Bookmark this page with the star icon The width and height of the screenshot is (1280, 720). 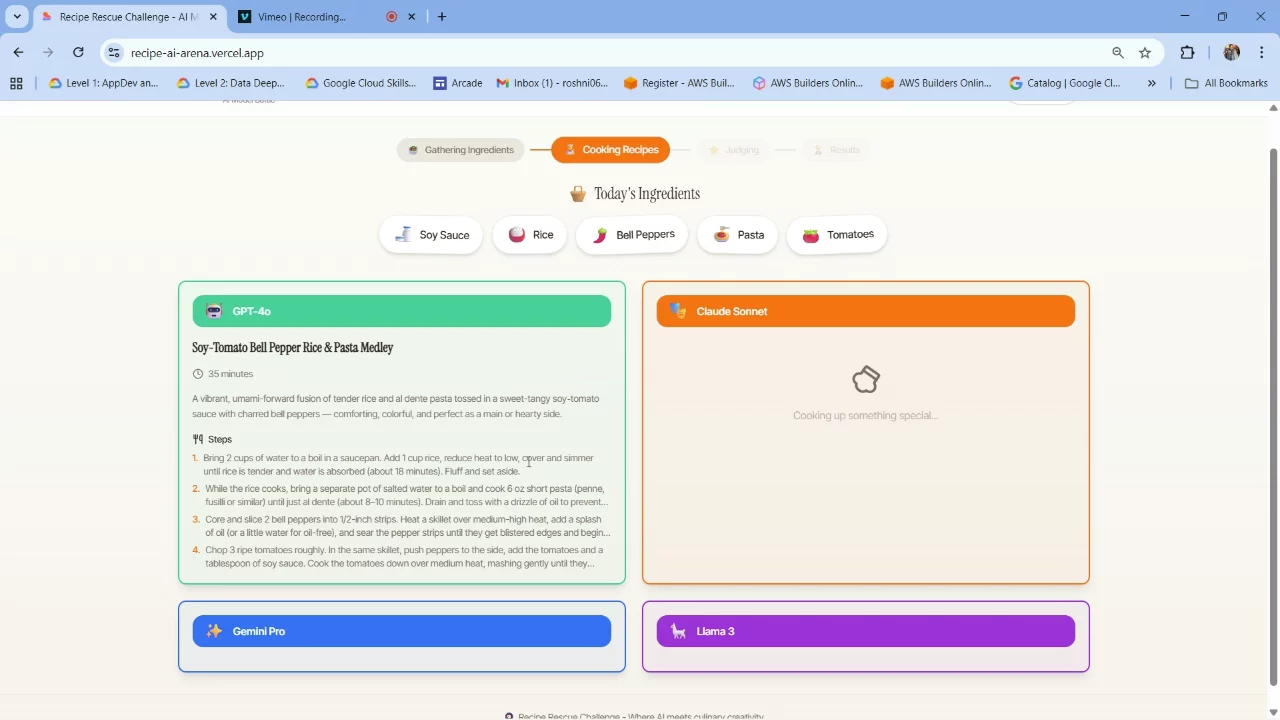tap(1145, 53)
